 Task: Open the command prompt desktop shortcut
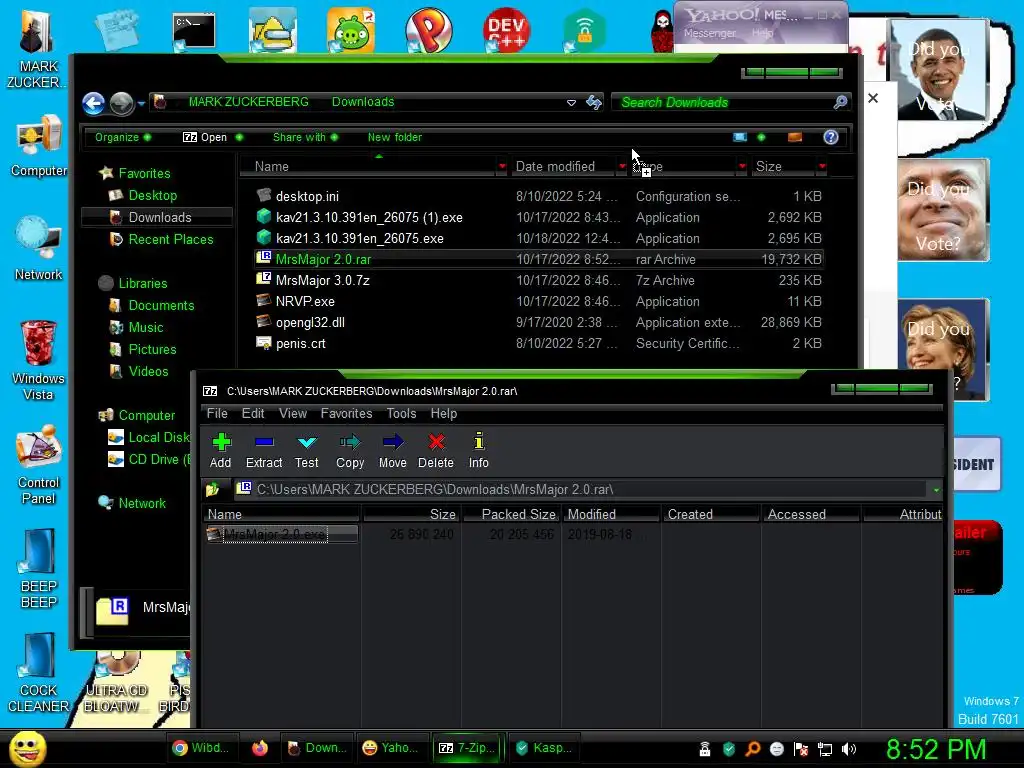point(194,31)
